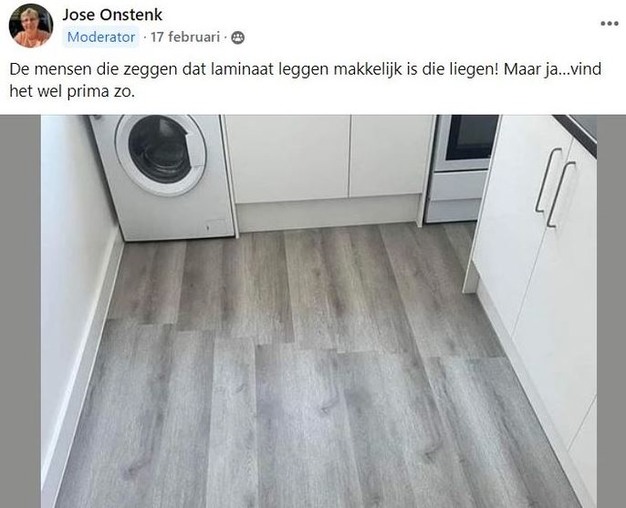Open the 17 februari timestamp link
Screen dimensions: 626x508
[x=186, y=37]
